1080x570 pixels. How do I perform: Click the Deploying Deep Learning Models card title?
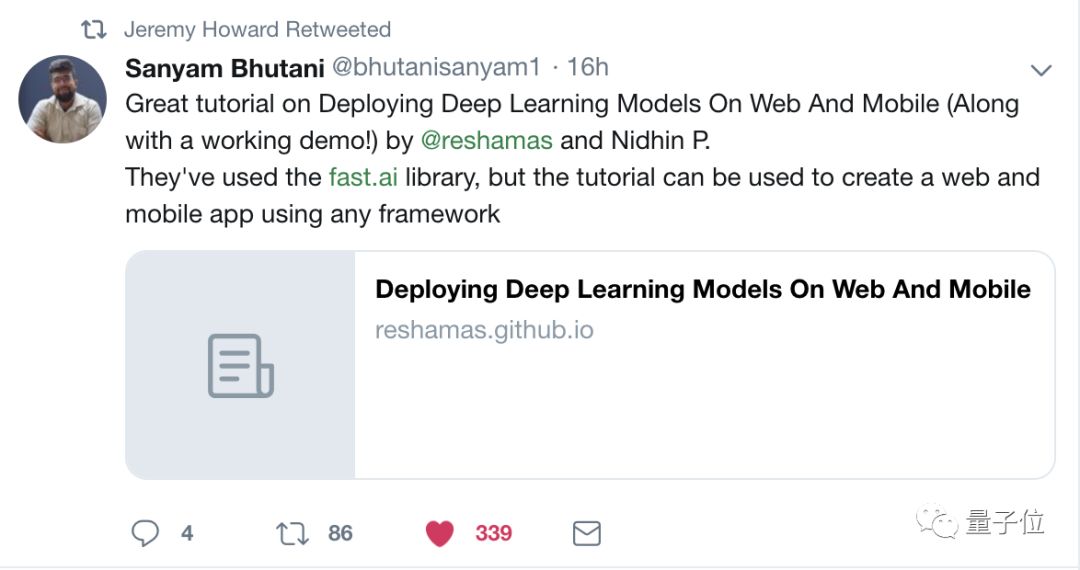pyautogui.click(x=702, y=290)
